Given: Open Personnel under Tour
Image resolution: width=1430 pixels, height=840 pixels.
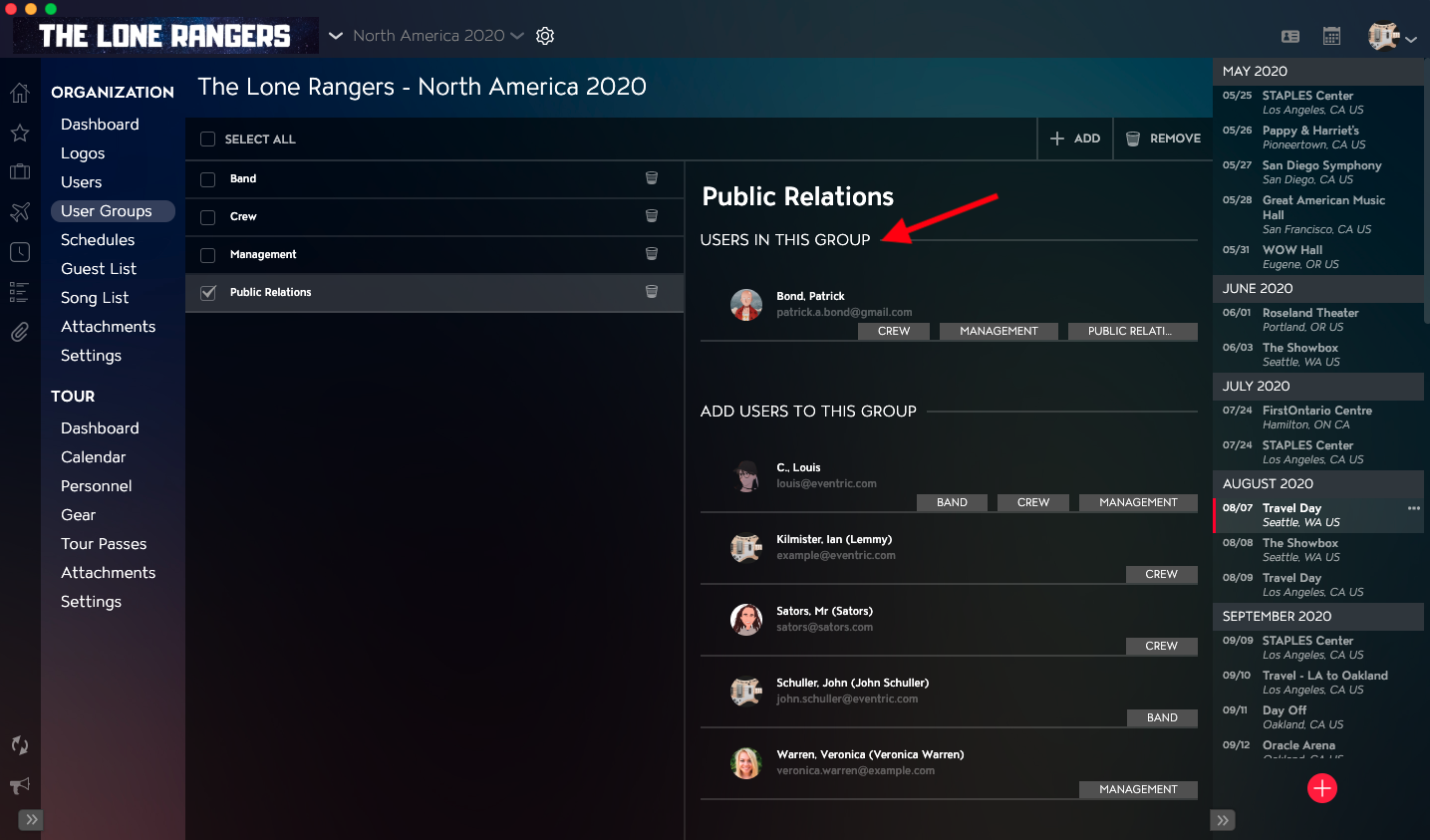Looking at the screenshot, I should (x=97, y=486).
